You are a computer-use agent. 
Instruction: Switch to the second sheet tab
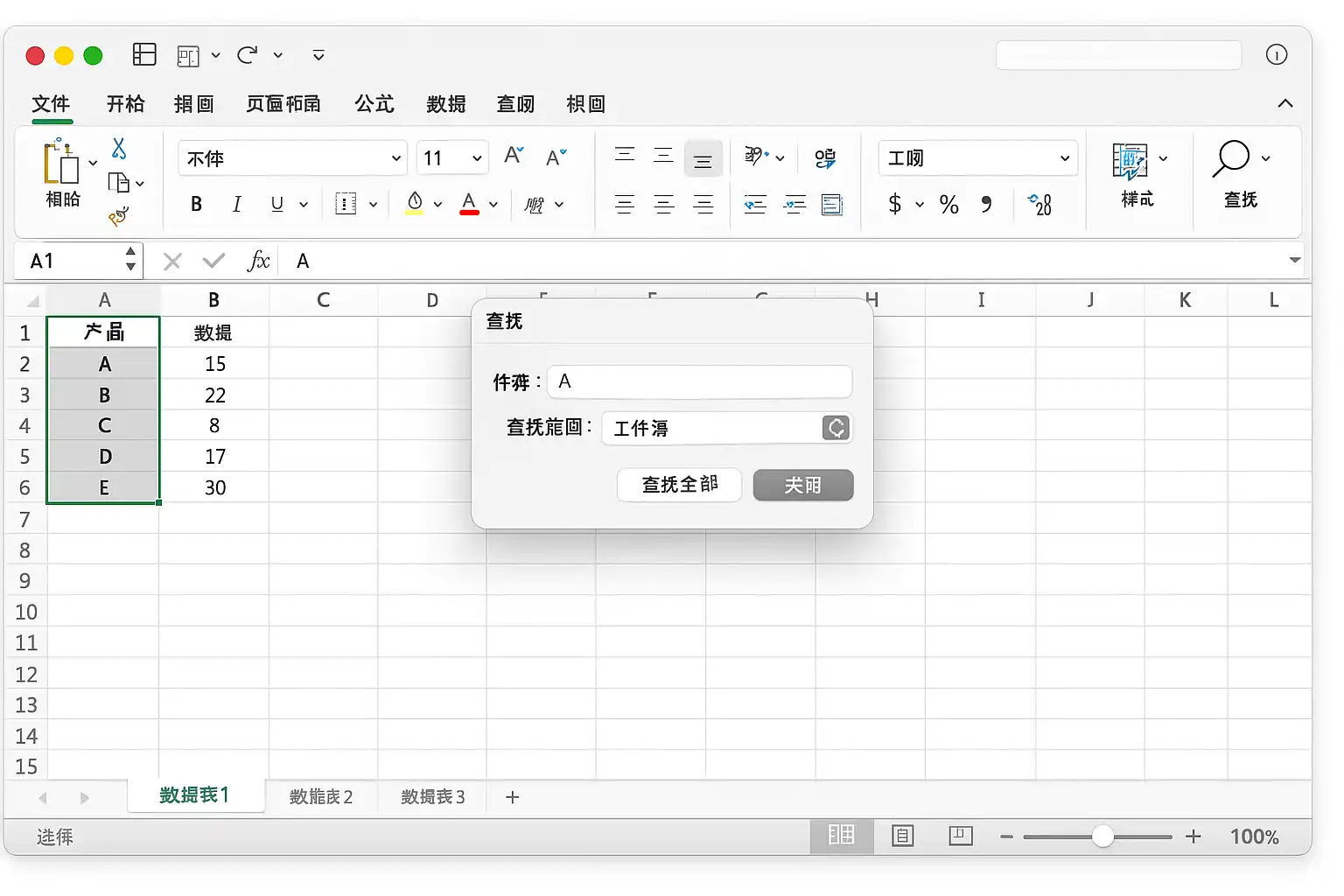[321, 797]
